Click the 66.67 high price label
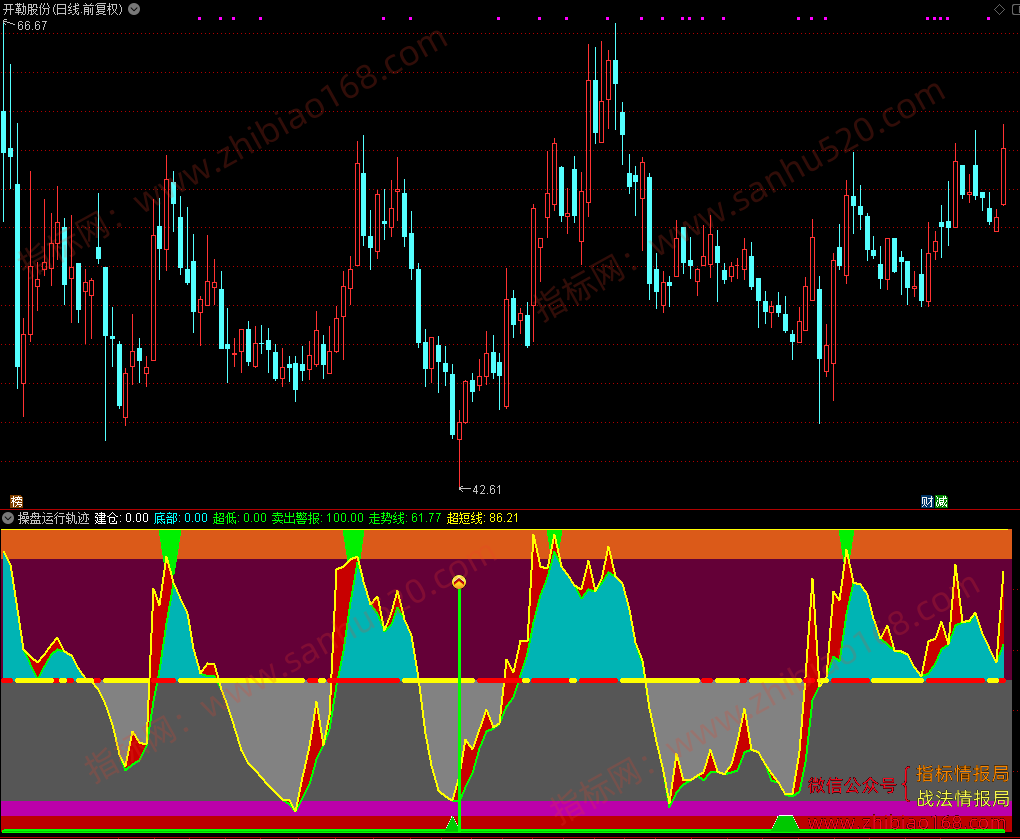This screenshot has width=1020, height=839. coord(32,26)
